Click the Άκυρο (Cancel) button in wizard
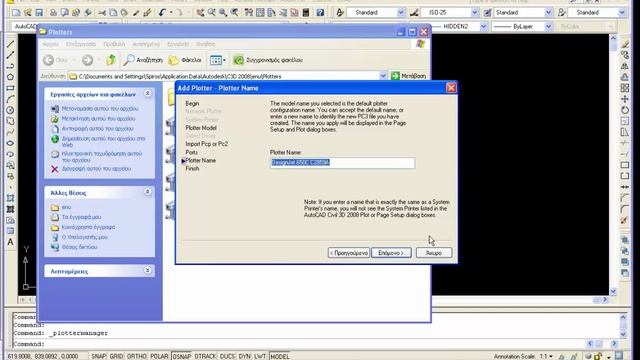640x360 pixels. tap(434, 253)
